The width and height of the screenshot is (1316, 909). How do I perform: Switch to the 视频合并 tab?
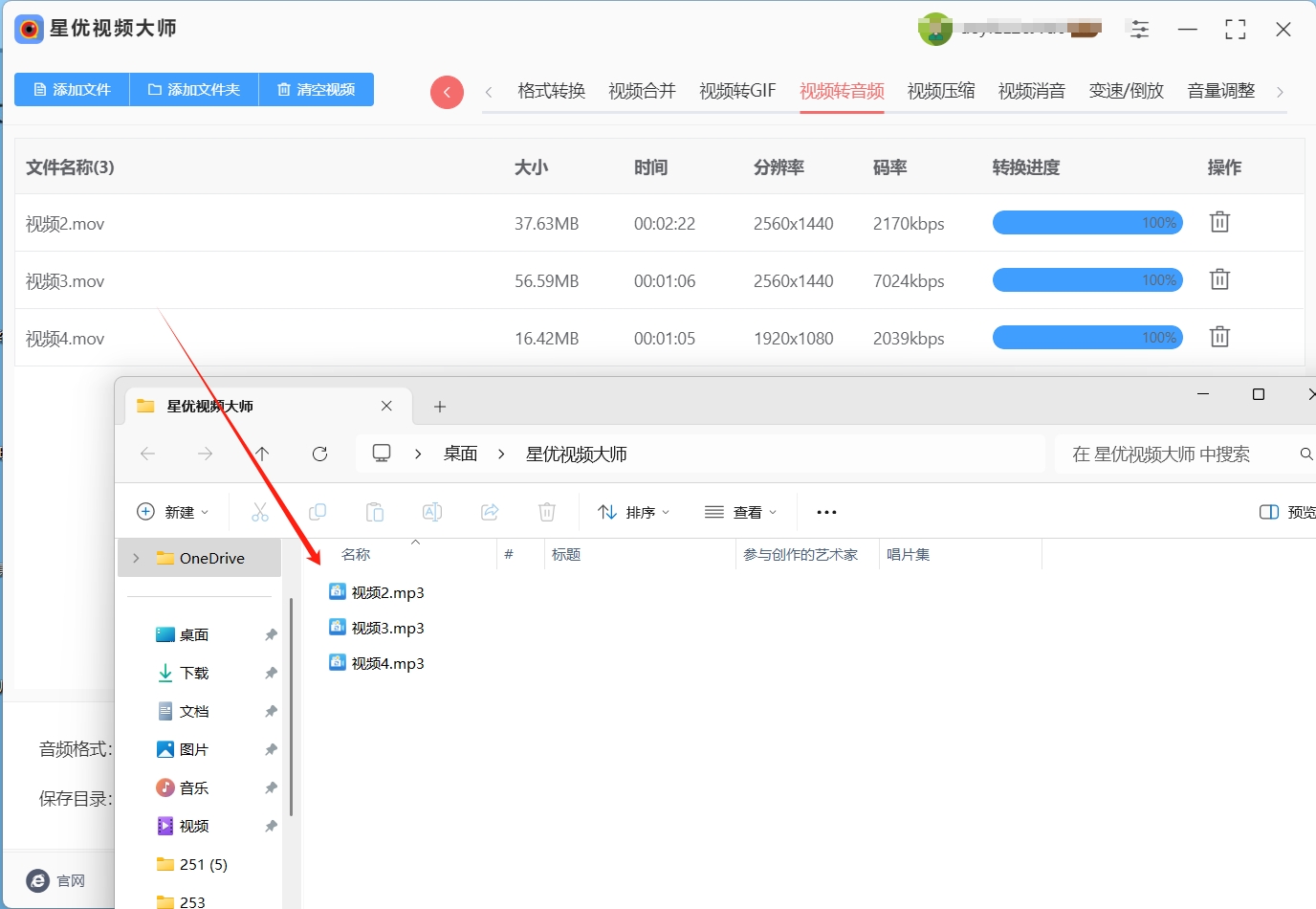coord(642,91)
